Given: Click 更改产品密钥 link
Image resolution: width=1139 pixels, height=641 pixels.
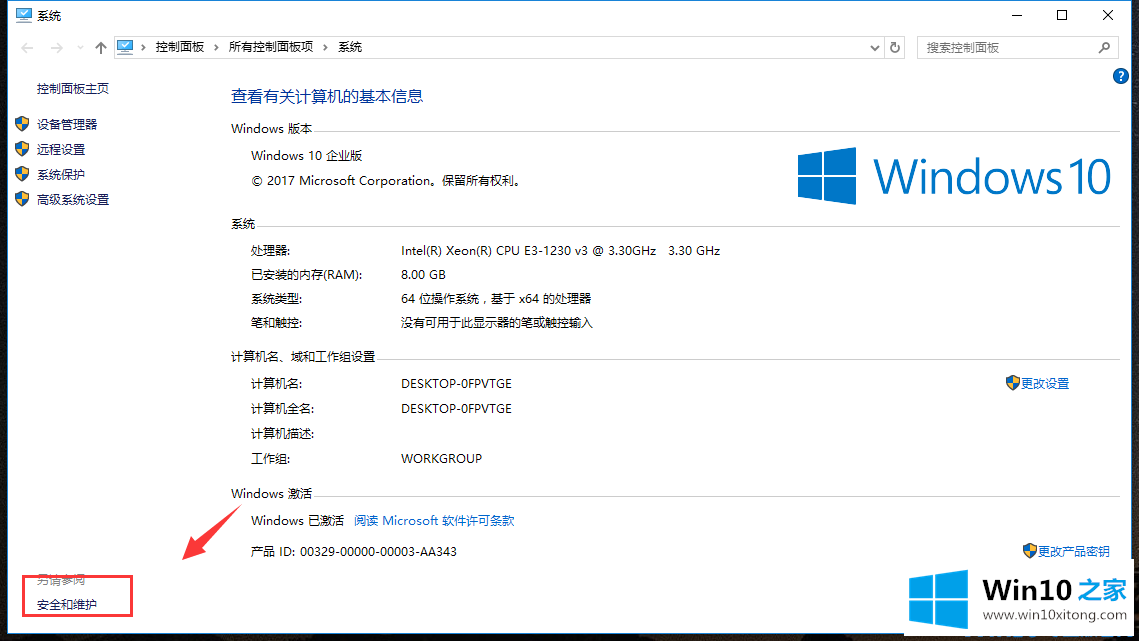Looking at the screenshot, I should coord(1073,552).
